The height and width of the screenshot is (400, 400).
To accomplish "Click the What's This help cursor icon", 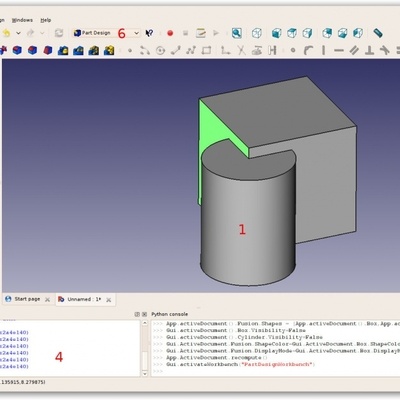I will 149,33.
